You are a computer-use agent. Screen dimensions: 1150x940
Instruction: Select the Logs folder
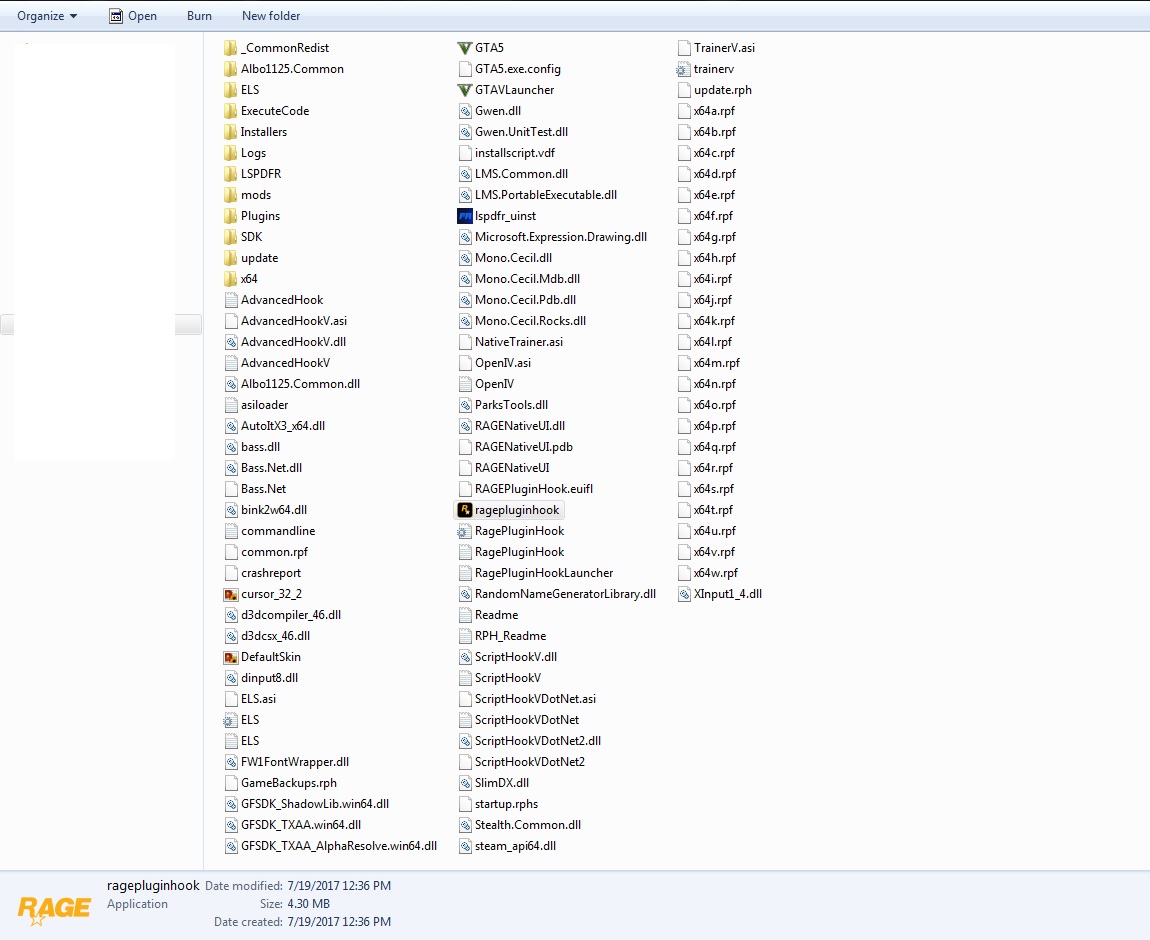tap(245, 153)
